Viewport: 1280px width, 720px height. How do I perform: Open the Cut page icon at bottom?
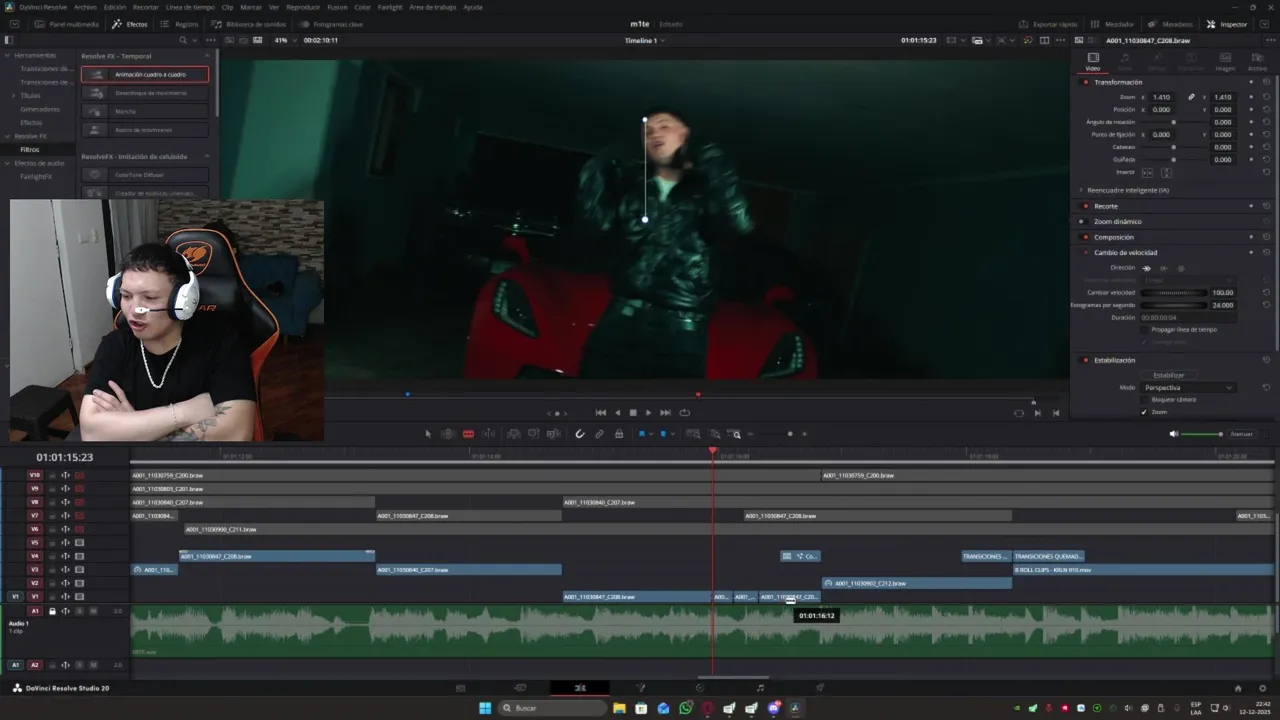(x=520, y=688)
